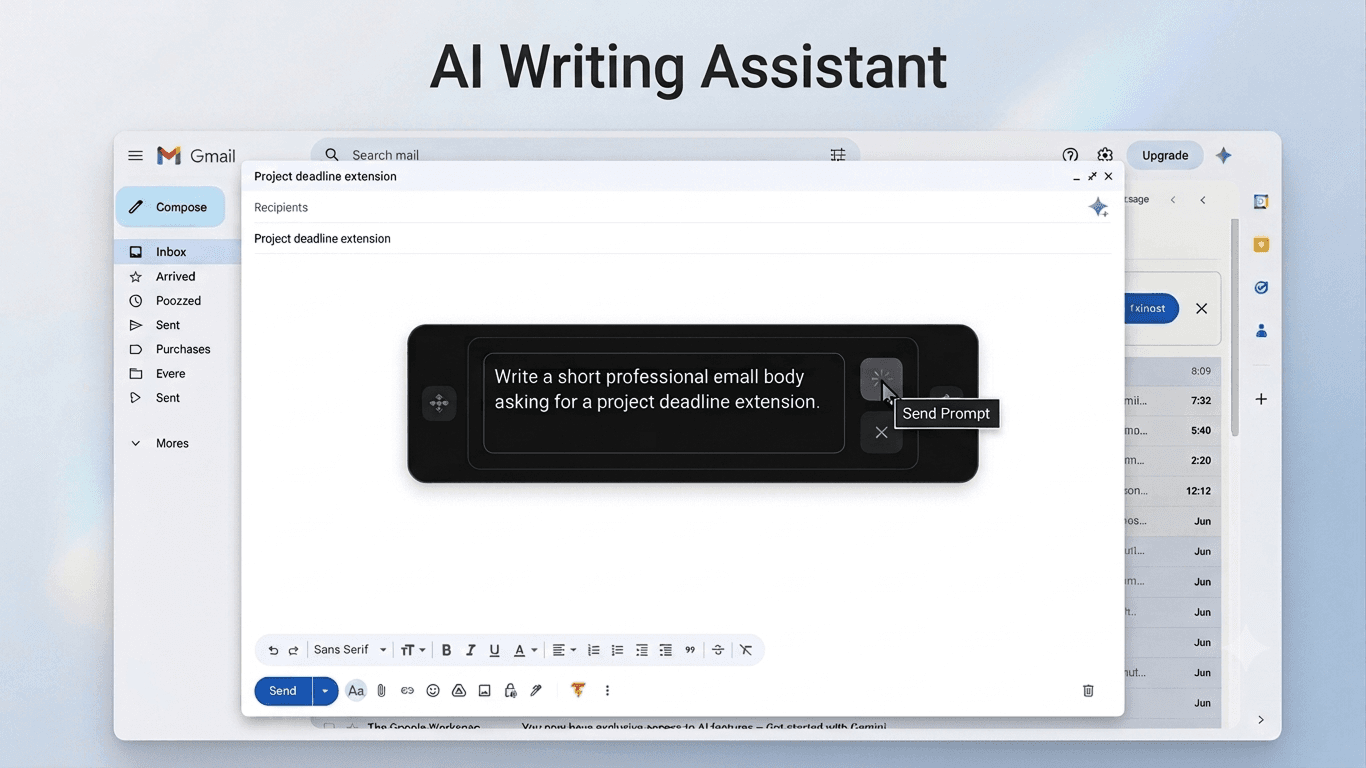Viewport: 1366px width, 768px height.
Task: Click the Gemini sparkle icon beside Upgrade
Action: [x=1223, y=155]
